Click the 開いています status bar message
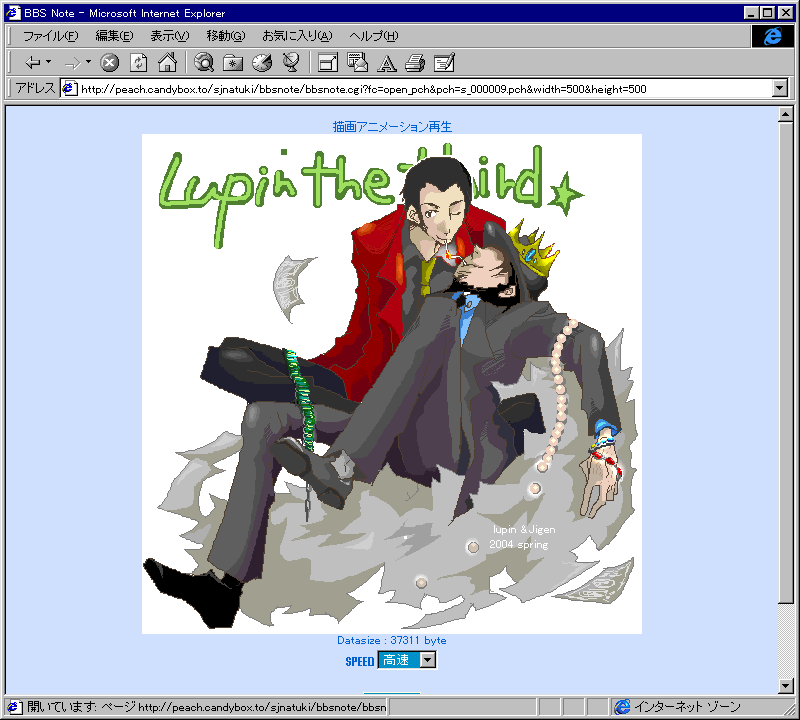 tap(207, 707)
